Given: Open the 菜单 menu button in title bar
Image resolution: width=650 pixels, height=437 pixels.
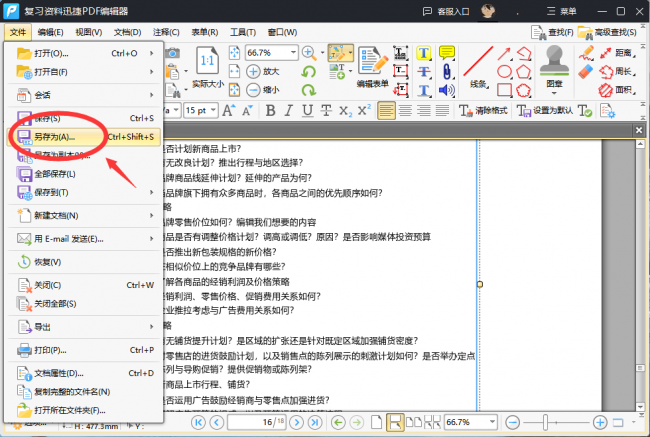Looking at the screenshot, I should (561, 11).
